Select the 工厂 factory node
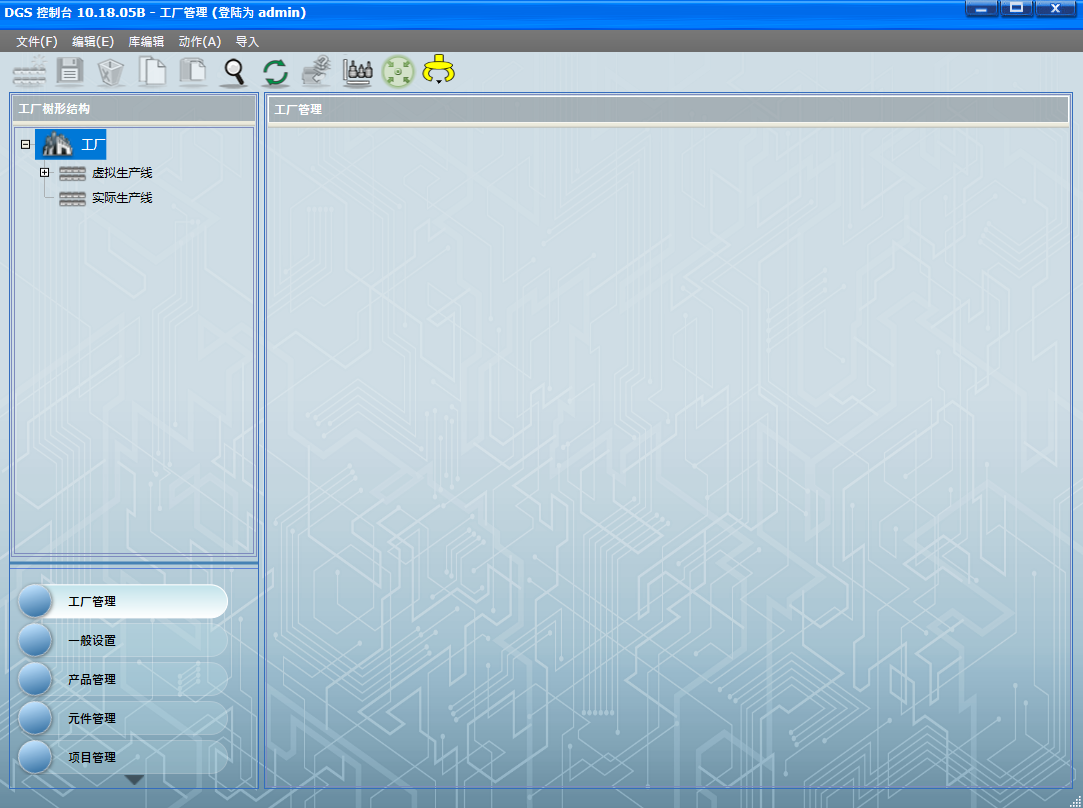 (92, 145)
